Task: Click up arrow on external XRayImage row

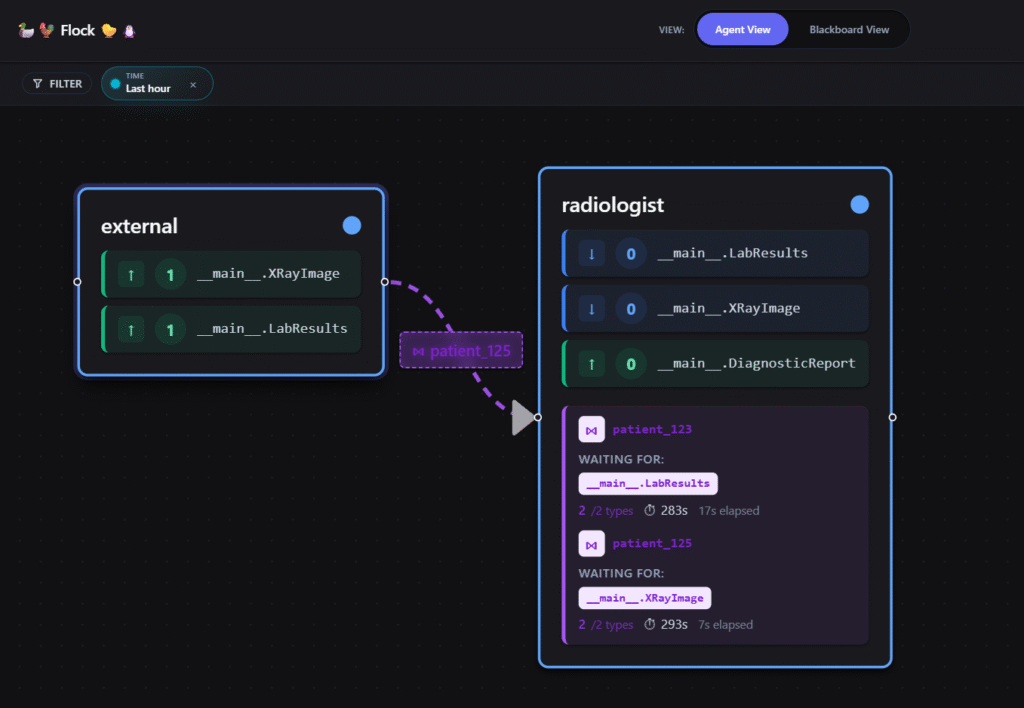Action: click(131, 274)
